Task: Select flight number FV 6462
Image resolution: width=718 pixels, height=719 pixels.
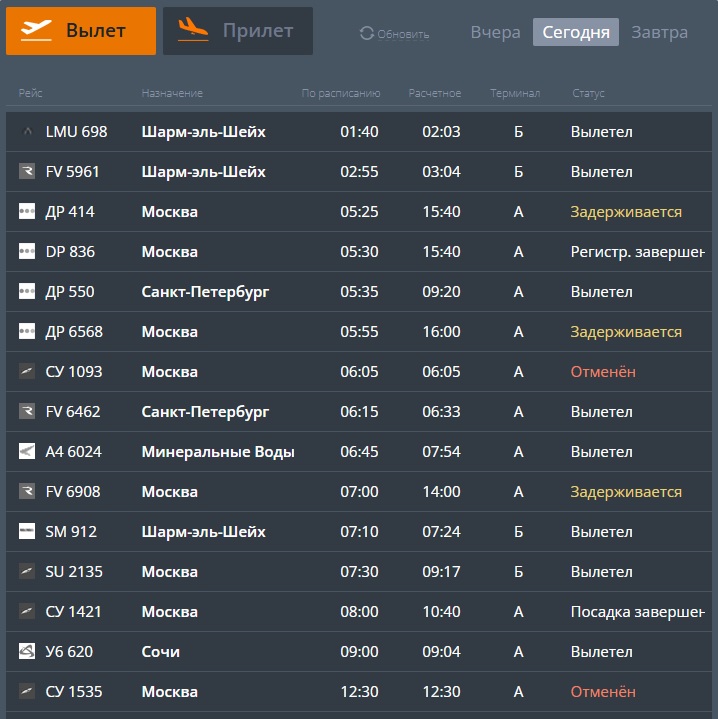Action: pyautogui.click(x=73, y=411)
